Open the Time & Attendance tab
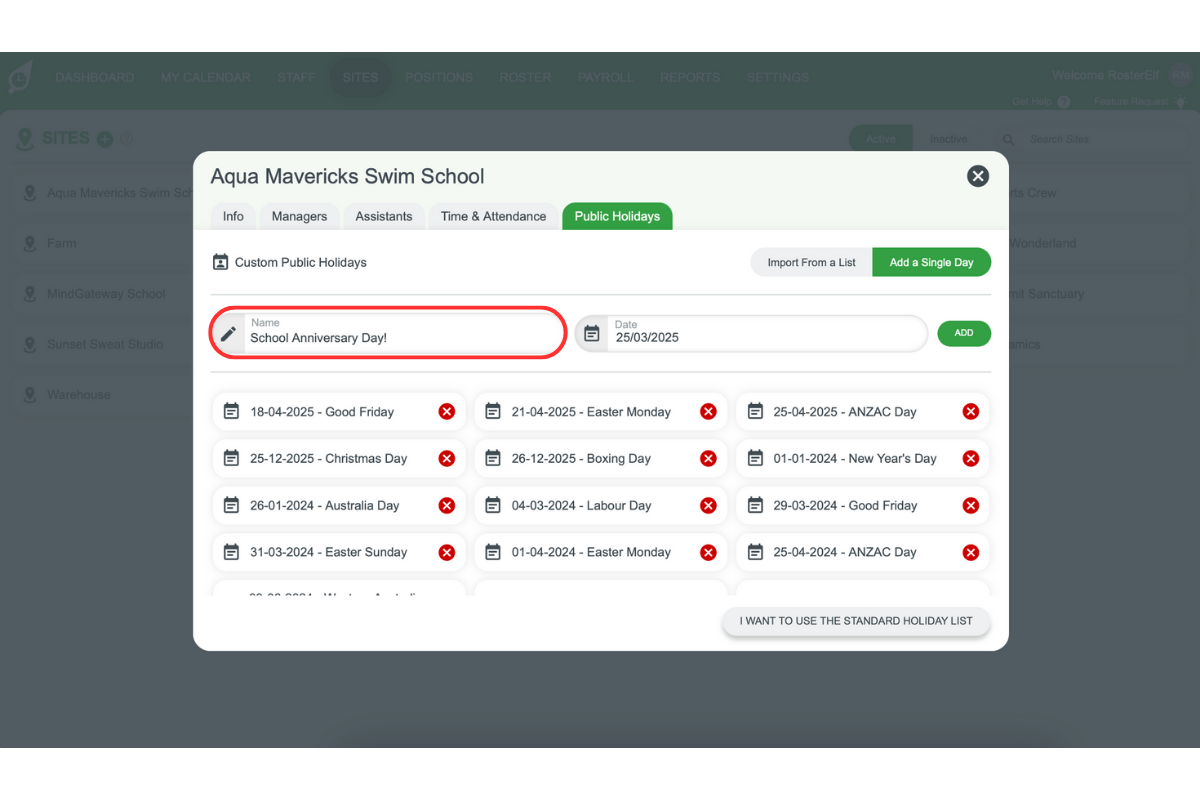 pyautogui.click(x=493, y=216)
